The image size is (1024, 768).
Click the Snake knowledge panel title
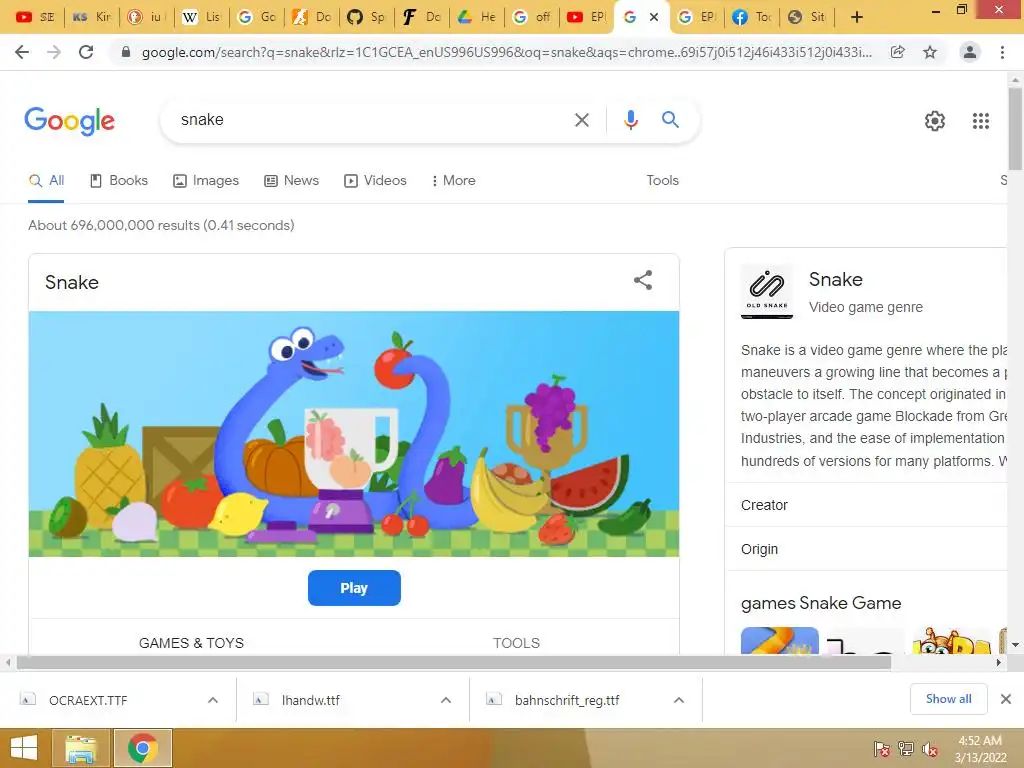coord(835,280)
